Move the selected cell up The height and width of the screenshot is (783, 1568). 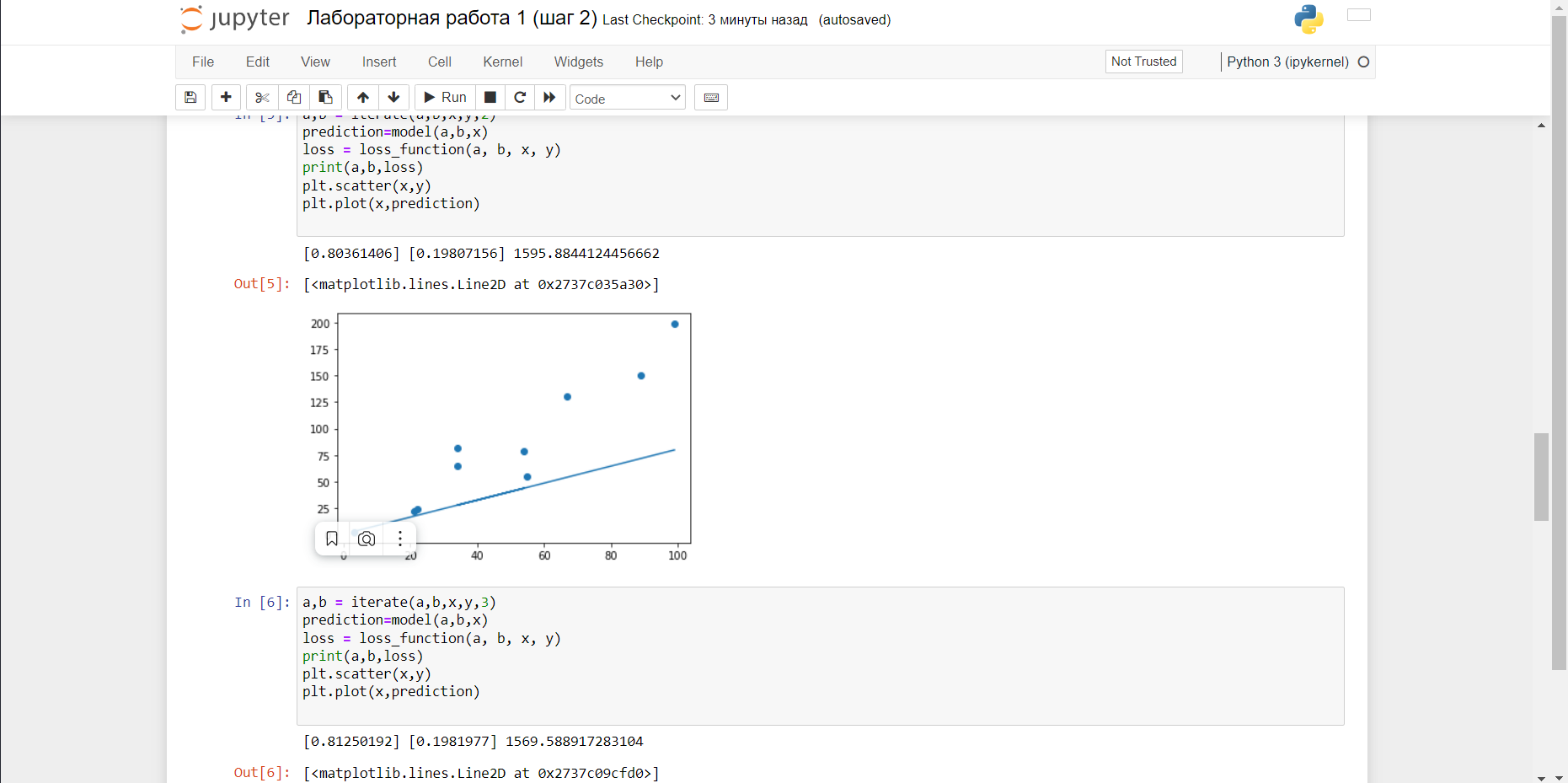[362, 97]
